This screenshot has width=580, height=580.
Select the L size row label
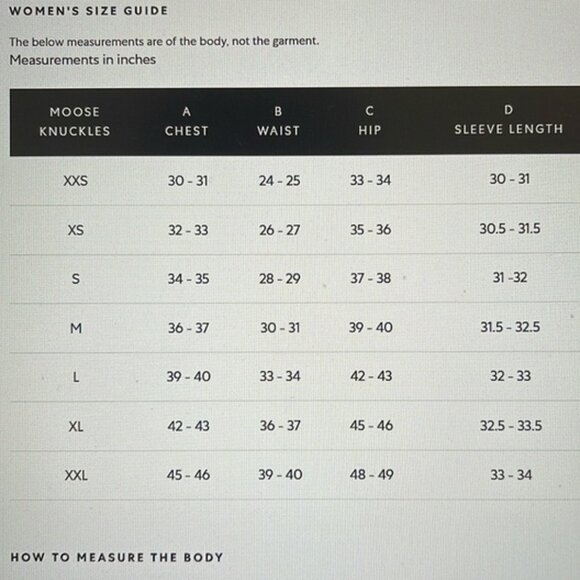point(76,377)
